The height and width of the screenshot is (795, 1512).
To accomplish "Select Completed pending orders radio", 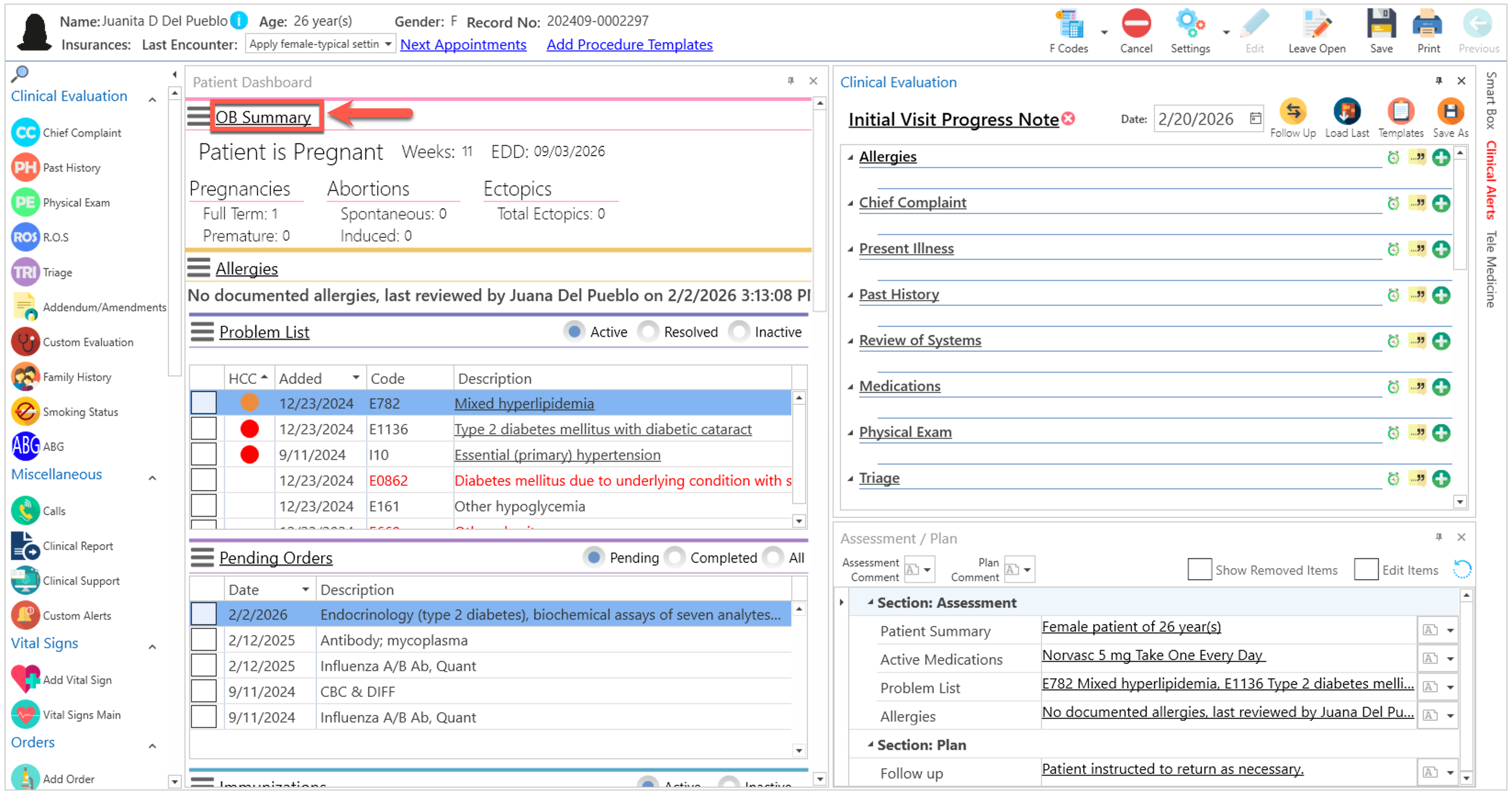I will [x=675, y=557].
